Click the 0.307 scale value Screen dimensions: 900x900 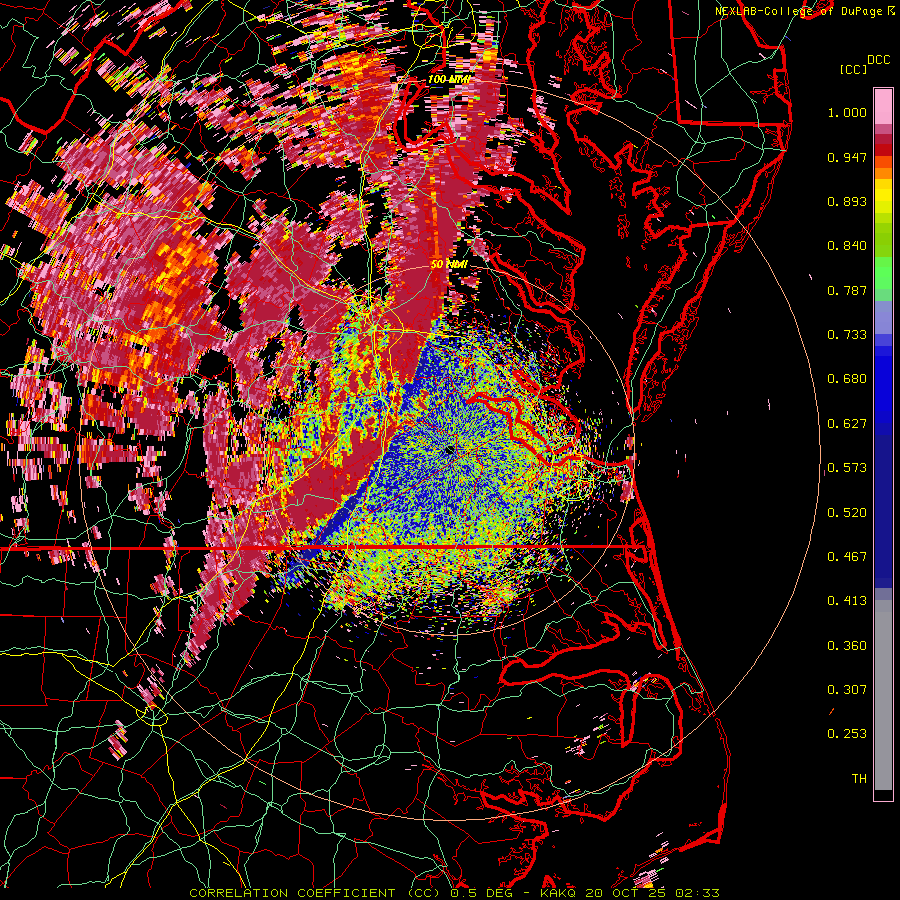[x=847, y=690]
